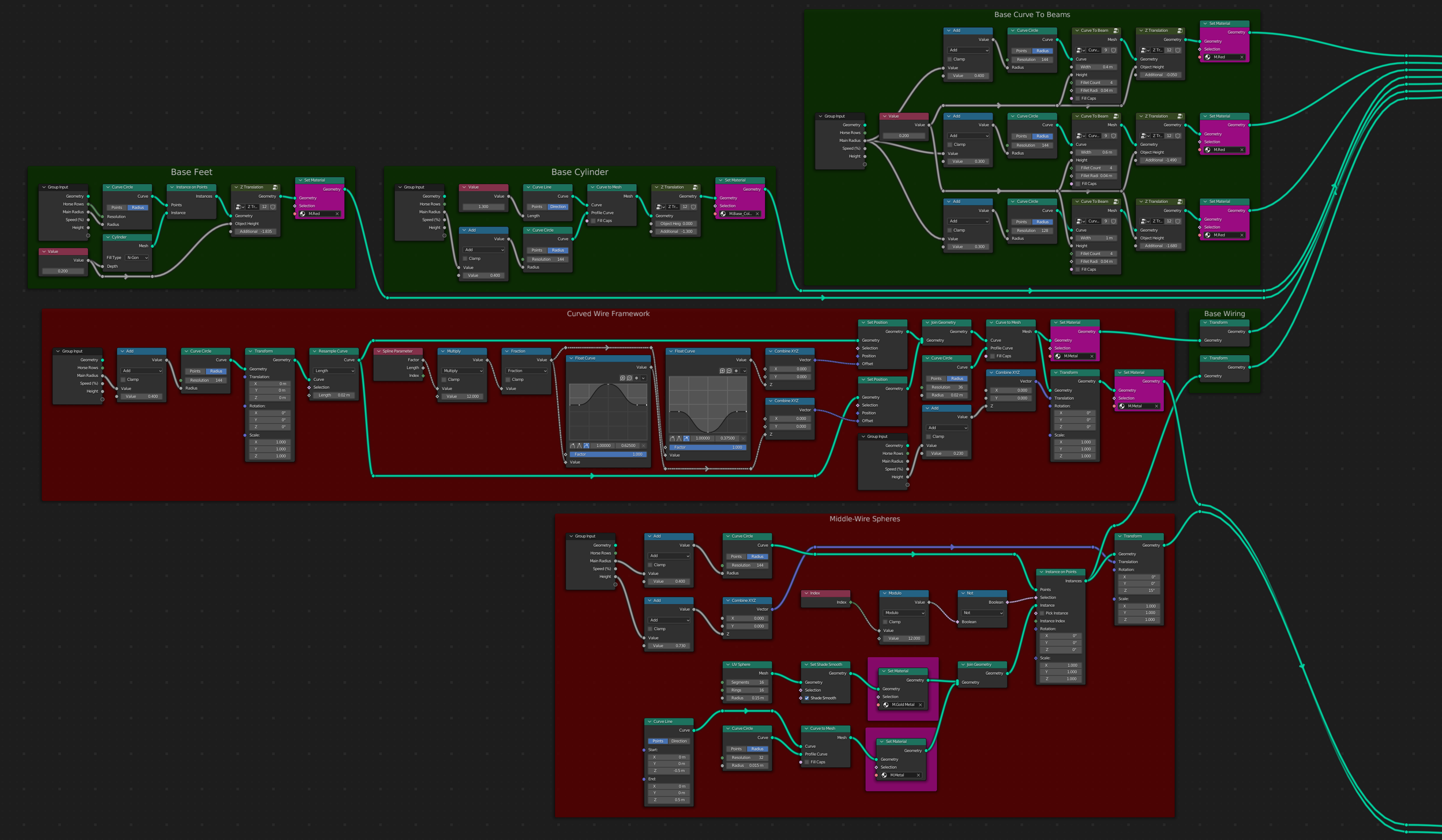Open the Fraction operation dropdown
The height and width of the screenshot is (840, 1442).
[x=527, y=371]
